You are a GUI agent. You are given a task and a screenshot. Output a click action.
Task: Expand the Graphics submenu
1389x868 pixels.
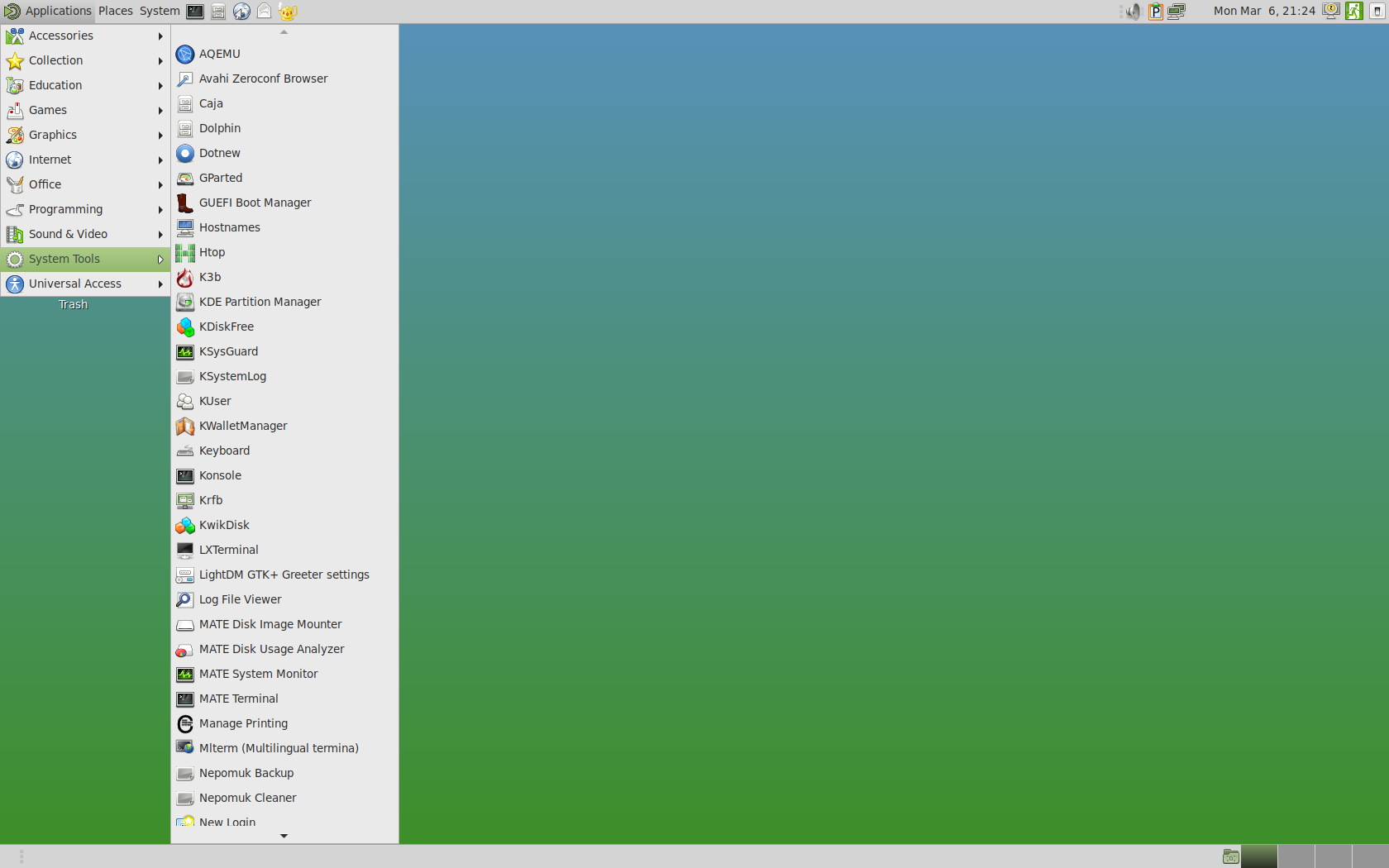pos(85,135)
